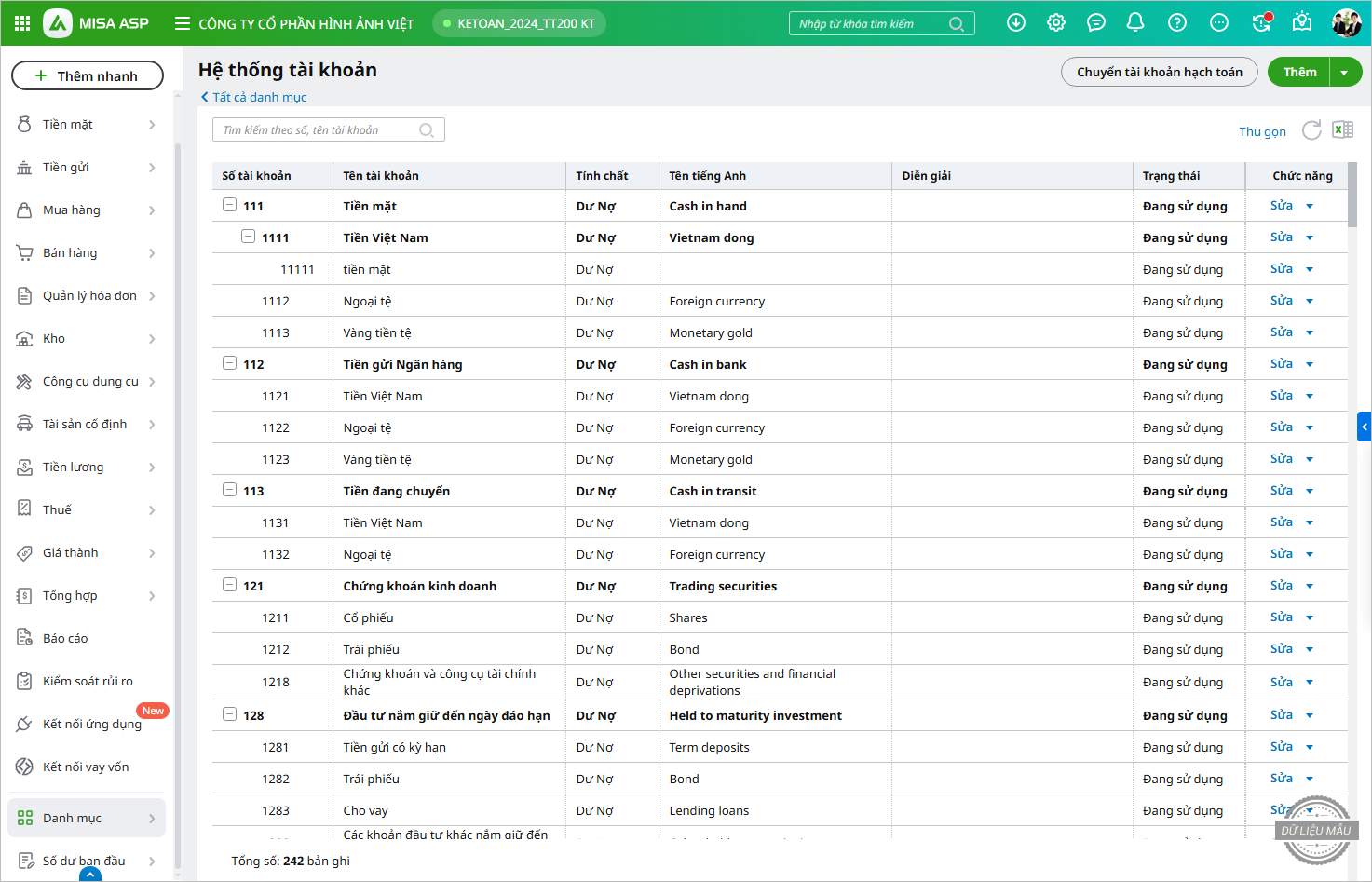Go back to Tất cả danh mục
1372x882 pixels.
tap(254, 97)
